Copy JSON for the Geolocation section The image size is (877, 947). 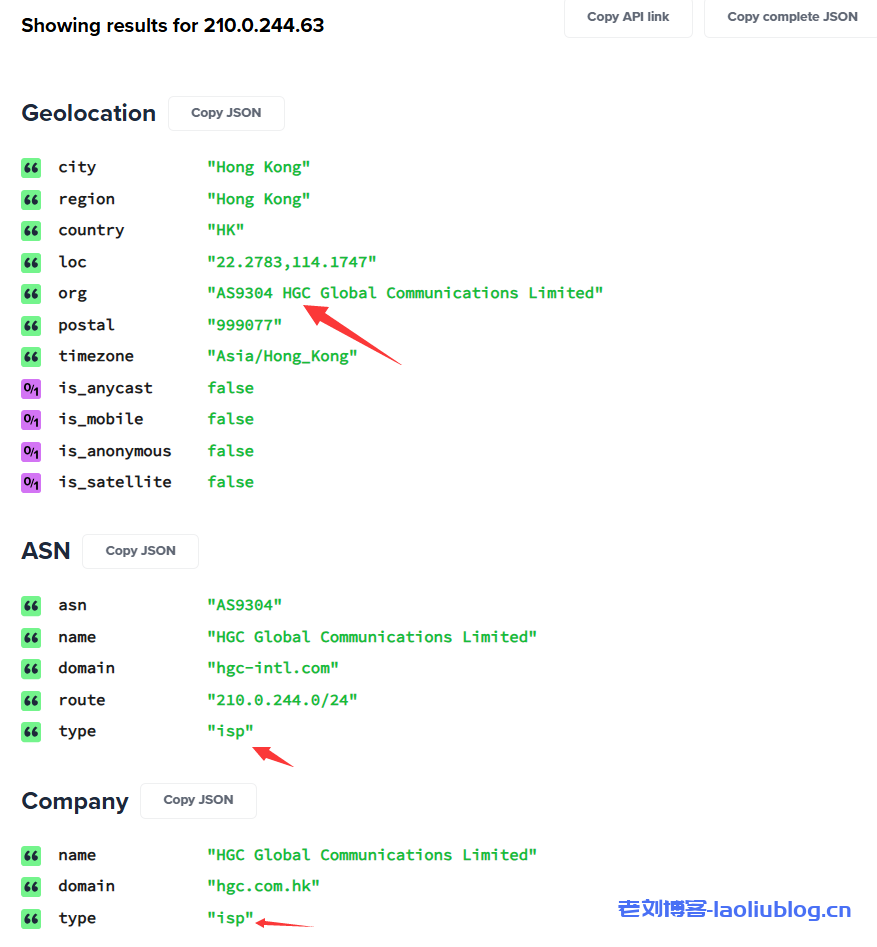[x=226, y=113]
